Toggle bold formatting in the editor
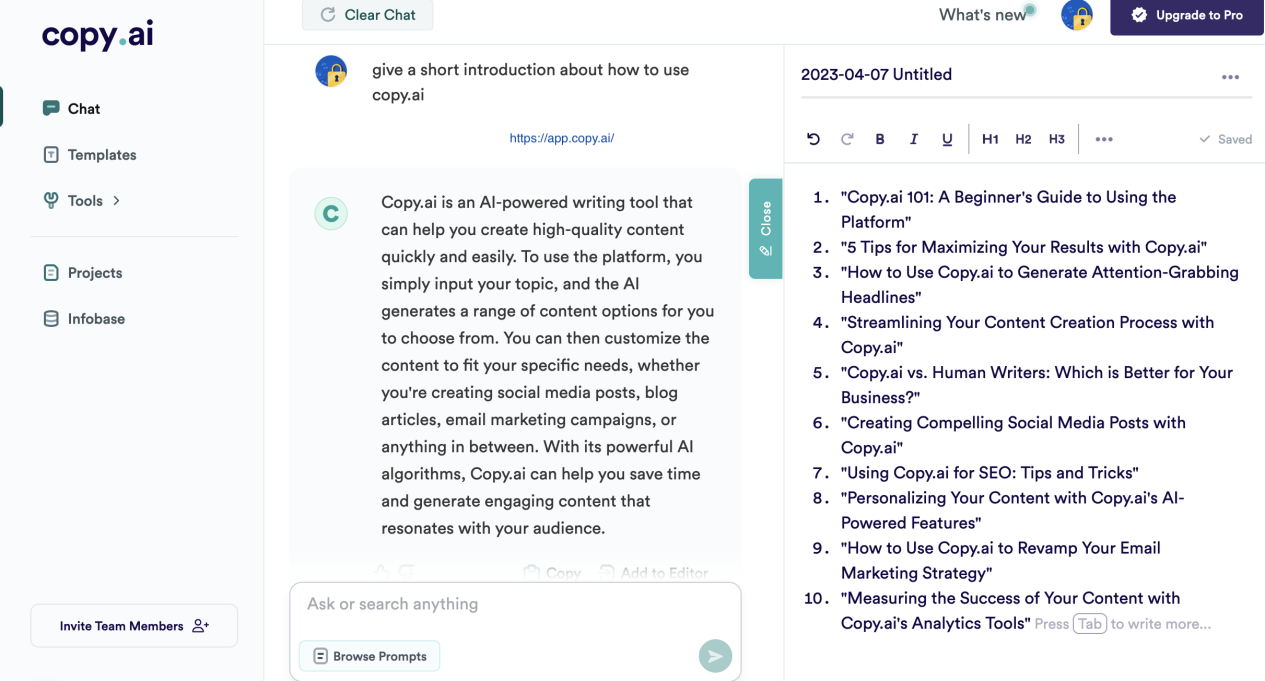Viewport: 1265px width, 681px height. coord(880,139)
